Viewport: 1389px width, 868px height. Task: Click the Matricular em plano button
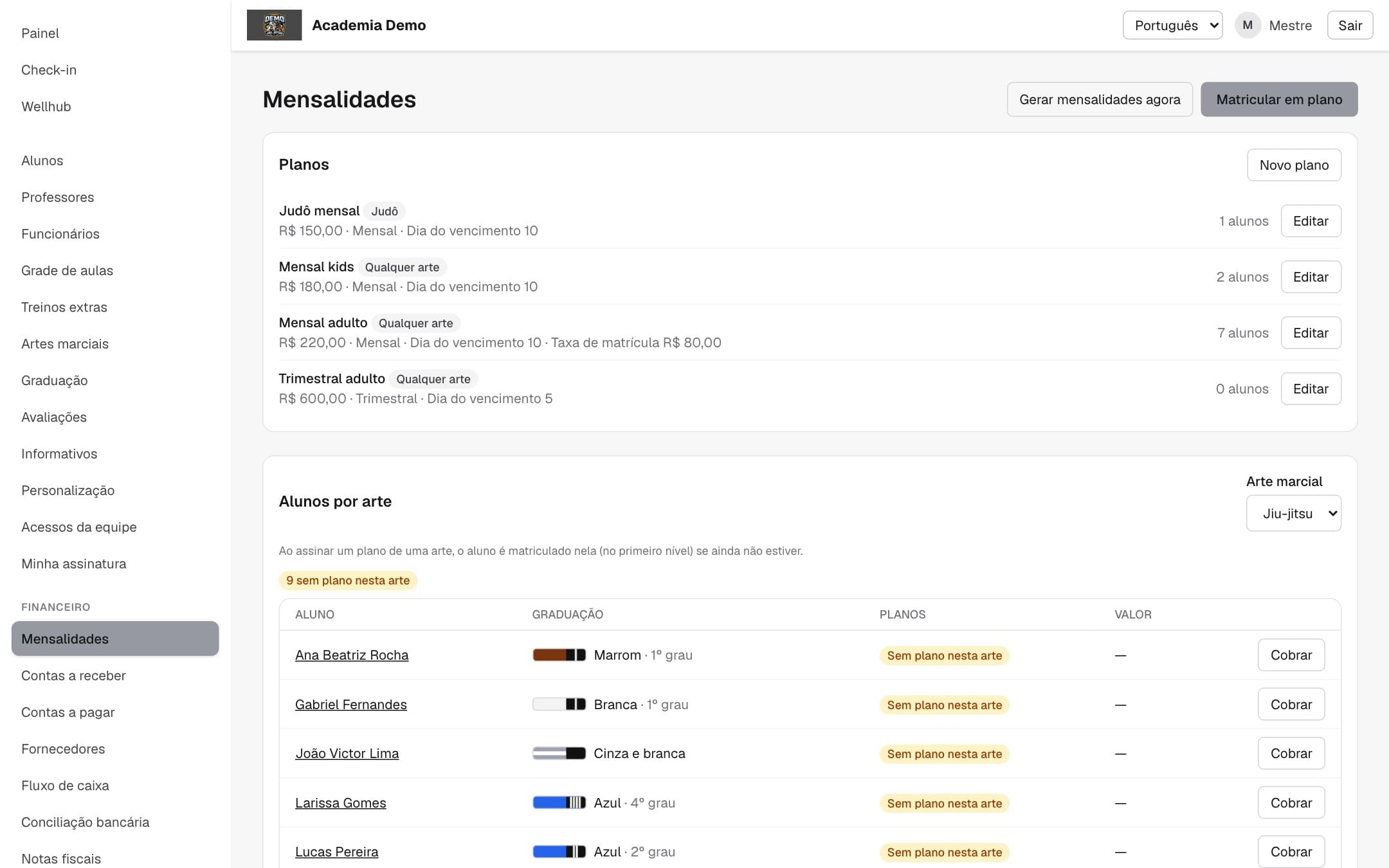coord(1279,99)
